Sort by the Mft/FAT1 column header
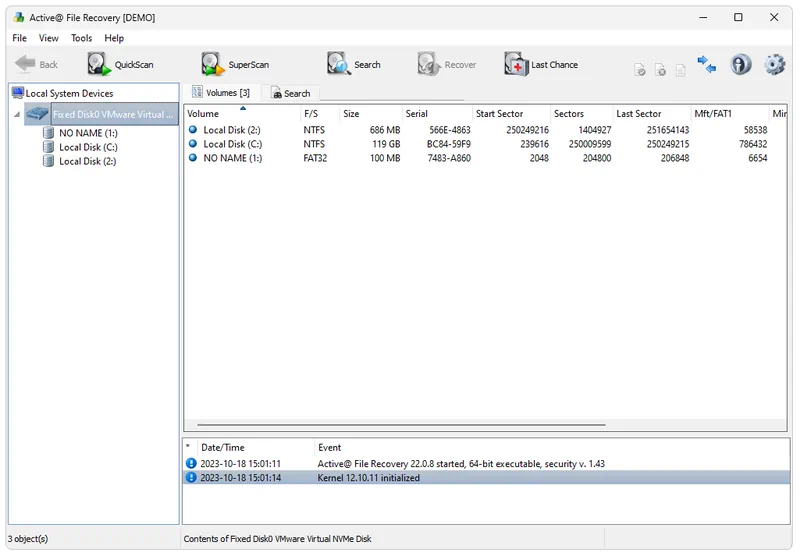 pos(730,114)
